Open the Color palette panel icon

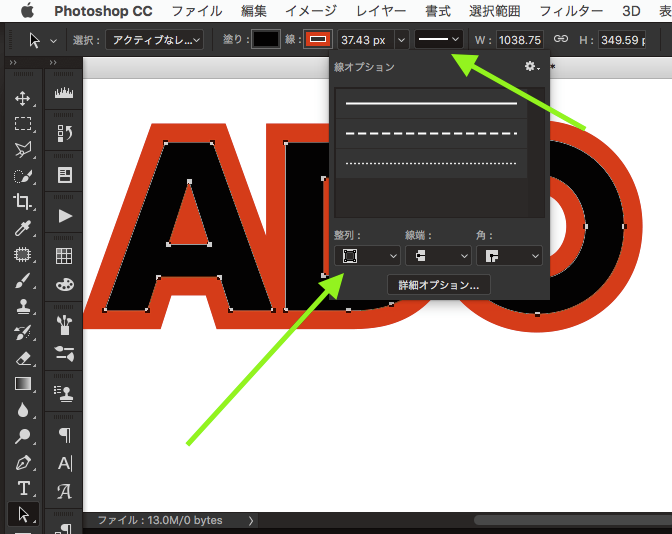click(x=64, y=285)
